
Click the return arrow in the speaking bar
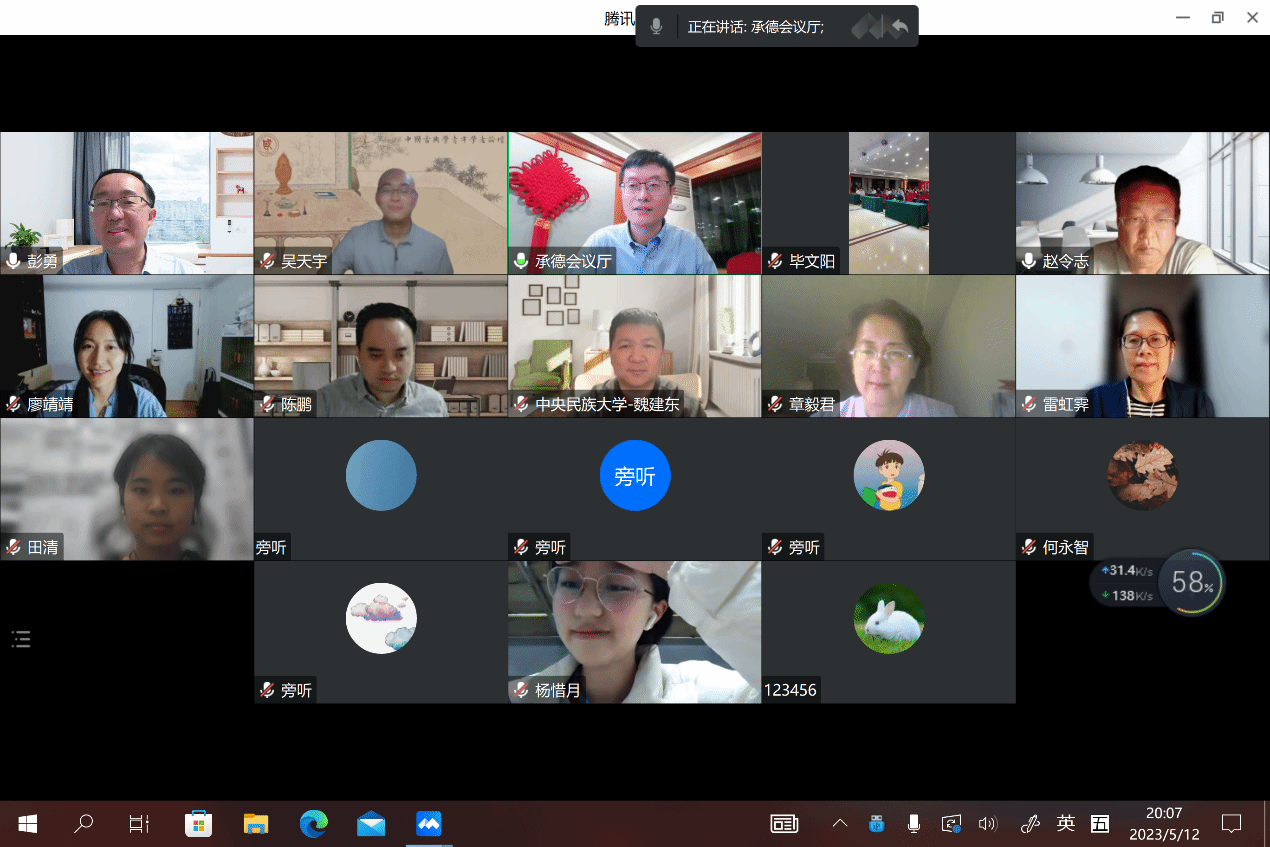click(899, 27)
